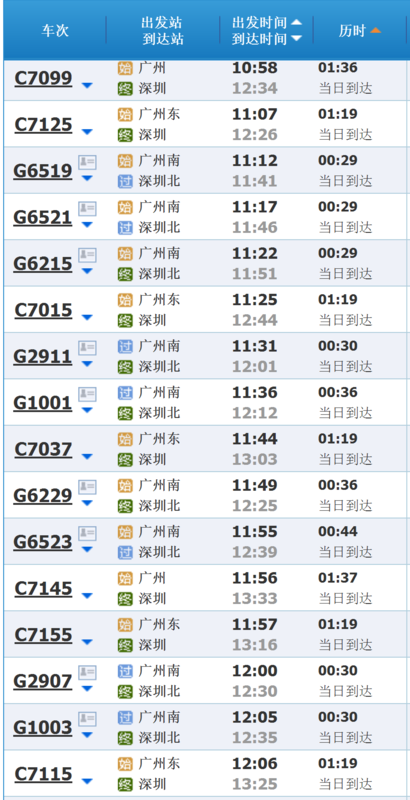Click the ID card icon beside G6523

87,534
